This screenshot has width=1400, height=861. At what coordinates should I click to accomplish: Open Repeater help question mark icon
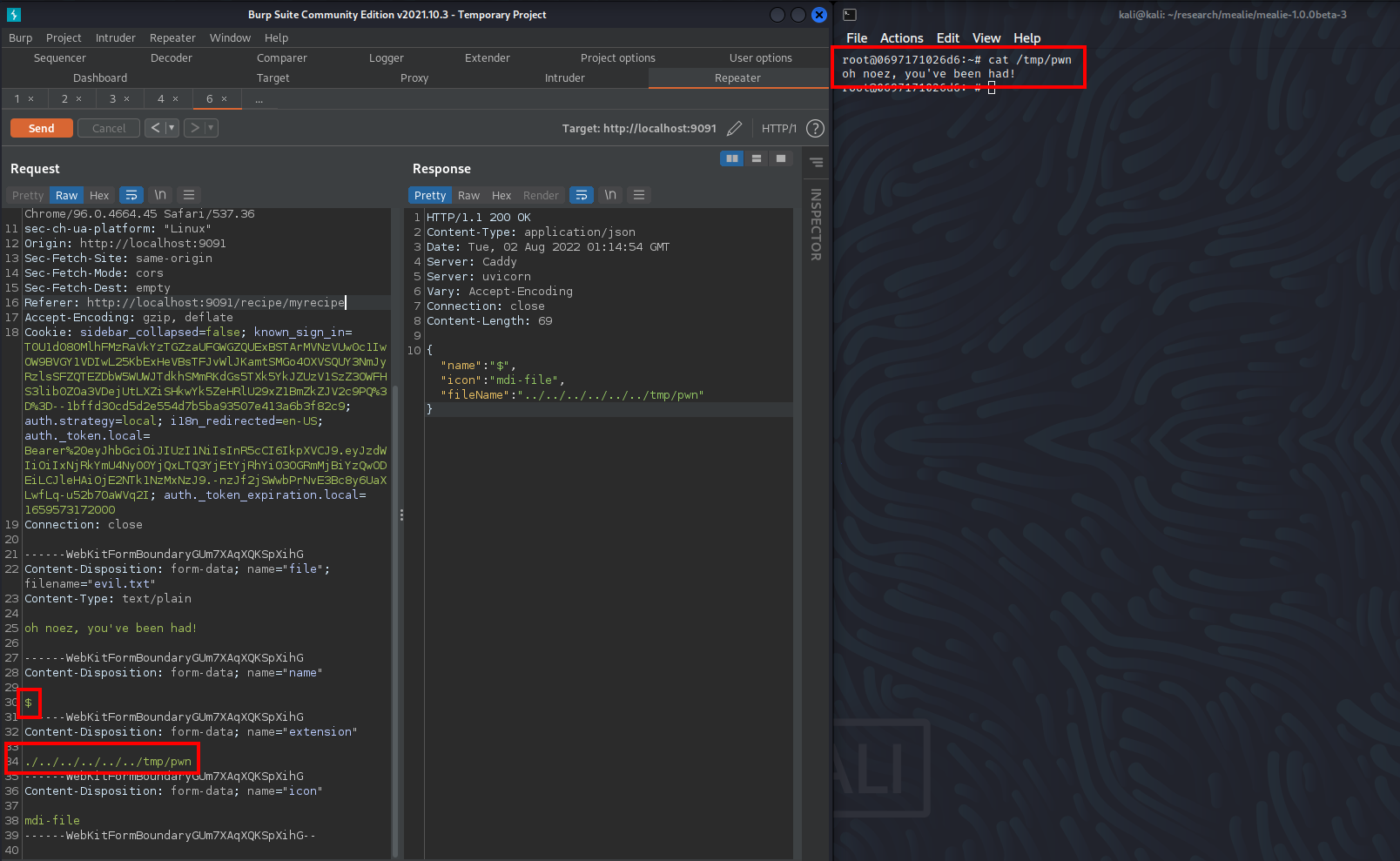815,128
